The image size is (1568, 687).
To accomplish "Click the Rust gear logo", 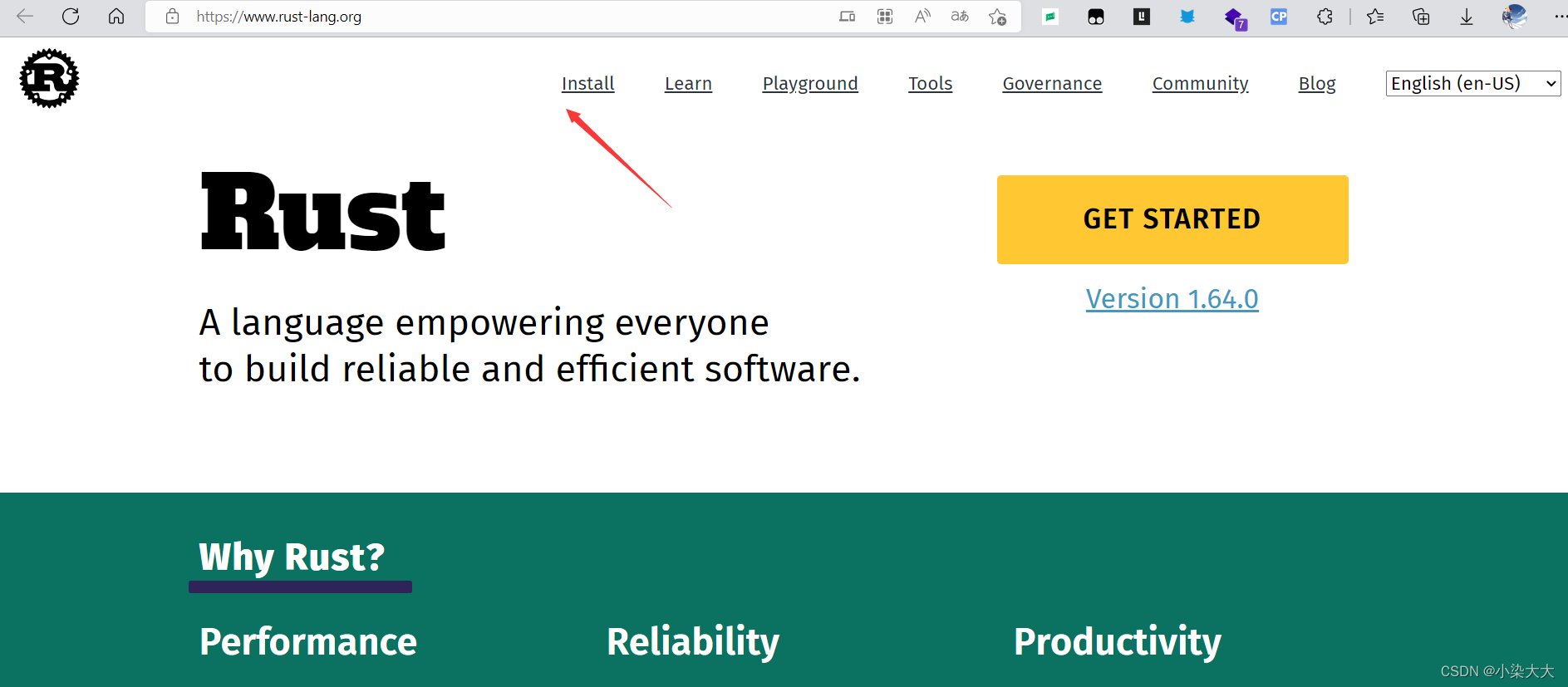I will 49,78.
